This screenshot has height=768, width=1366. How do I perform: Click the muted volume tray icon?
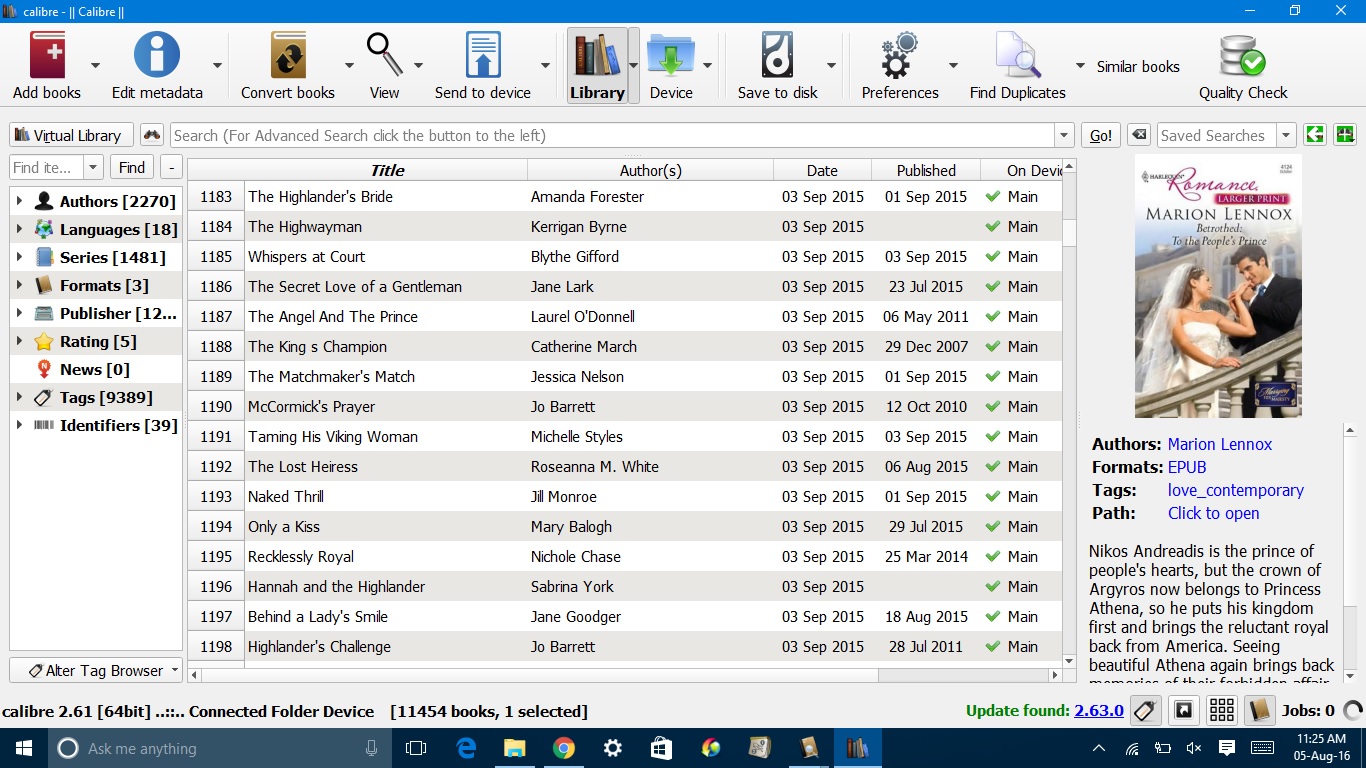pos(1193,748)
